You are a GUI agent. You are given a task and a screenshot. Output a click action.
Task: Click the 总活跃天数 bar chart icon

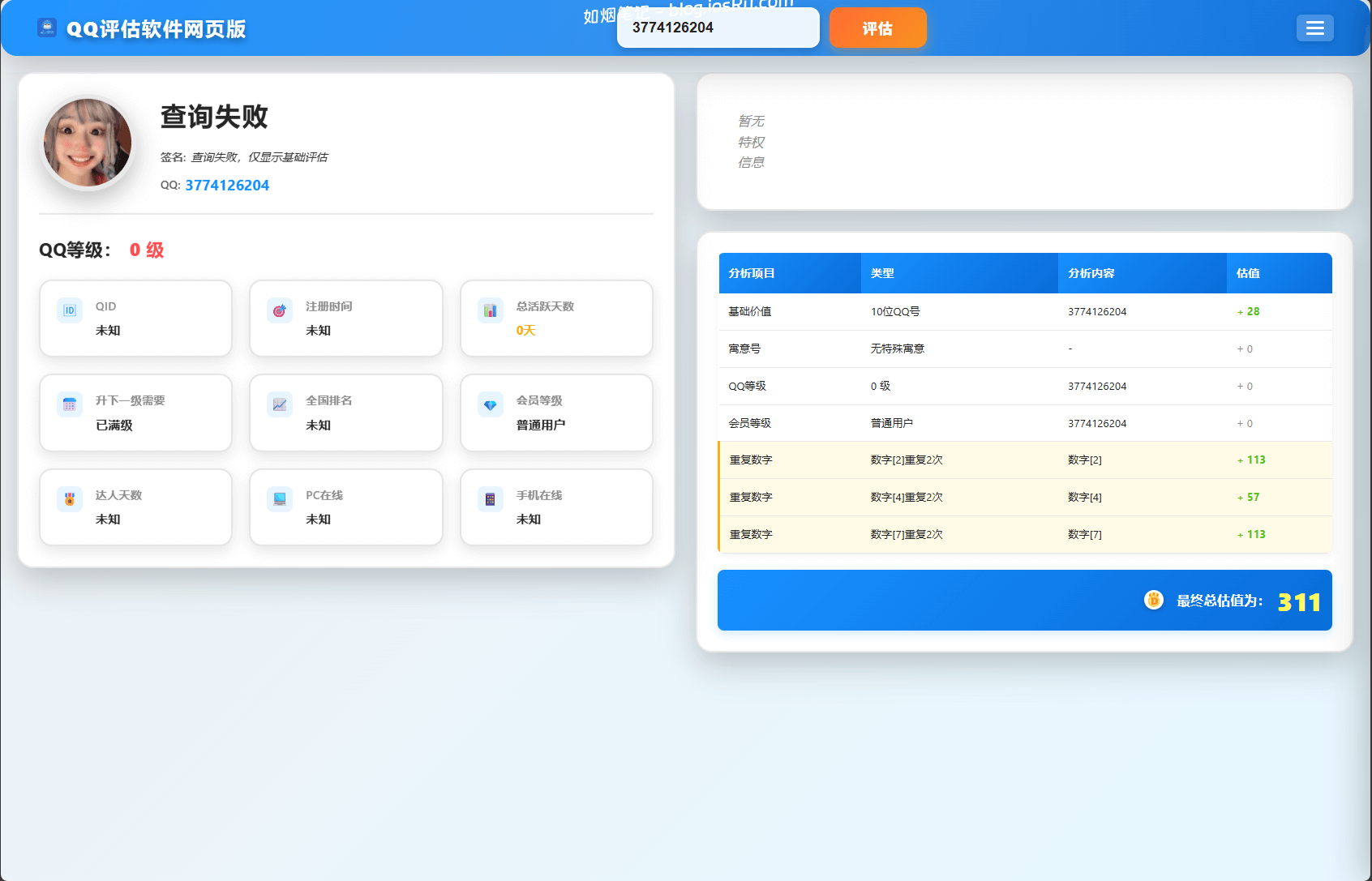[x=490, y=310]
